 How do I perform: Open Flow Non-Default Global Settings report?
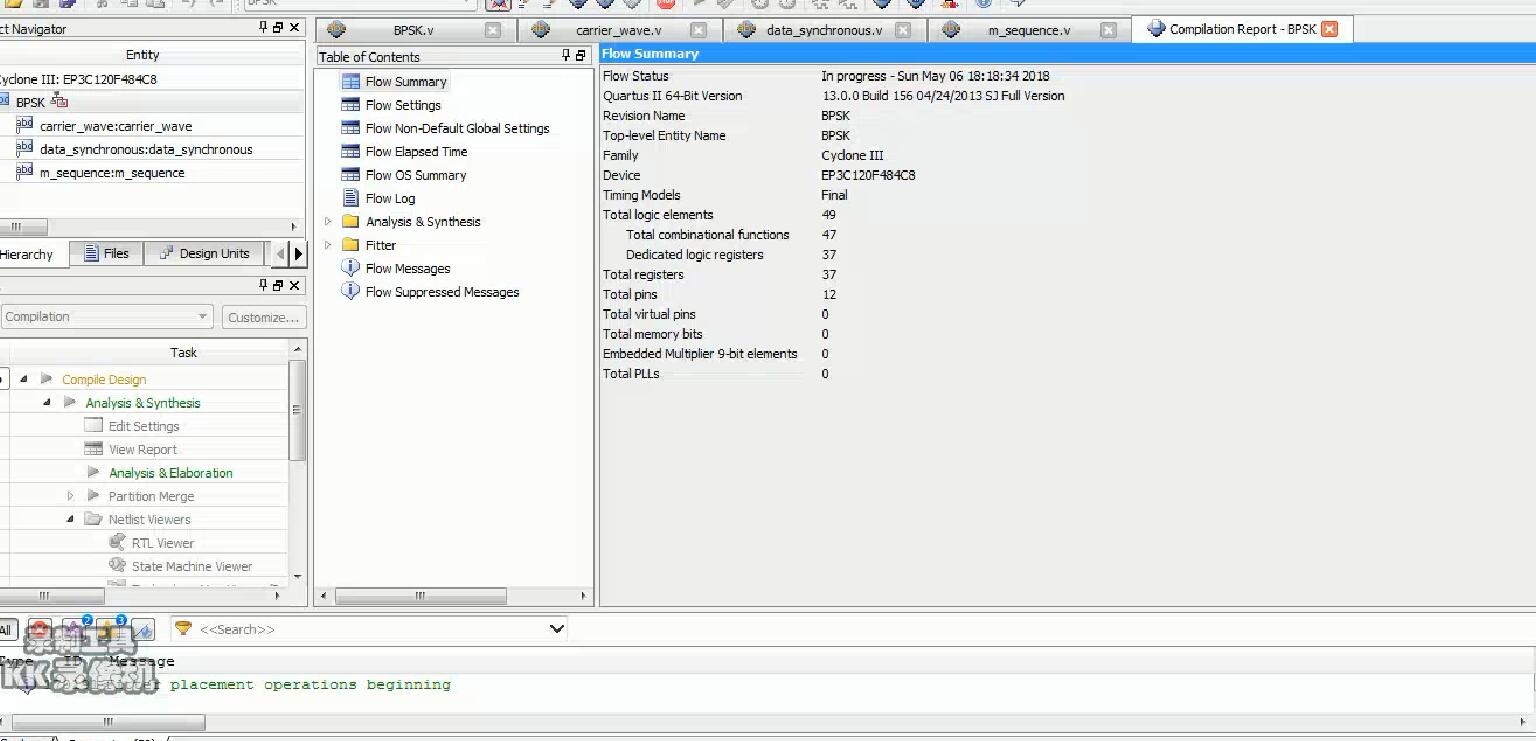(x=457, y=128)
